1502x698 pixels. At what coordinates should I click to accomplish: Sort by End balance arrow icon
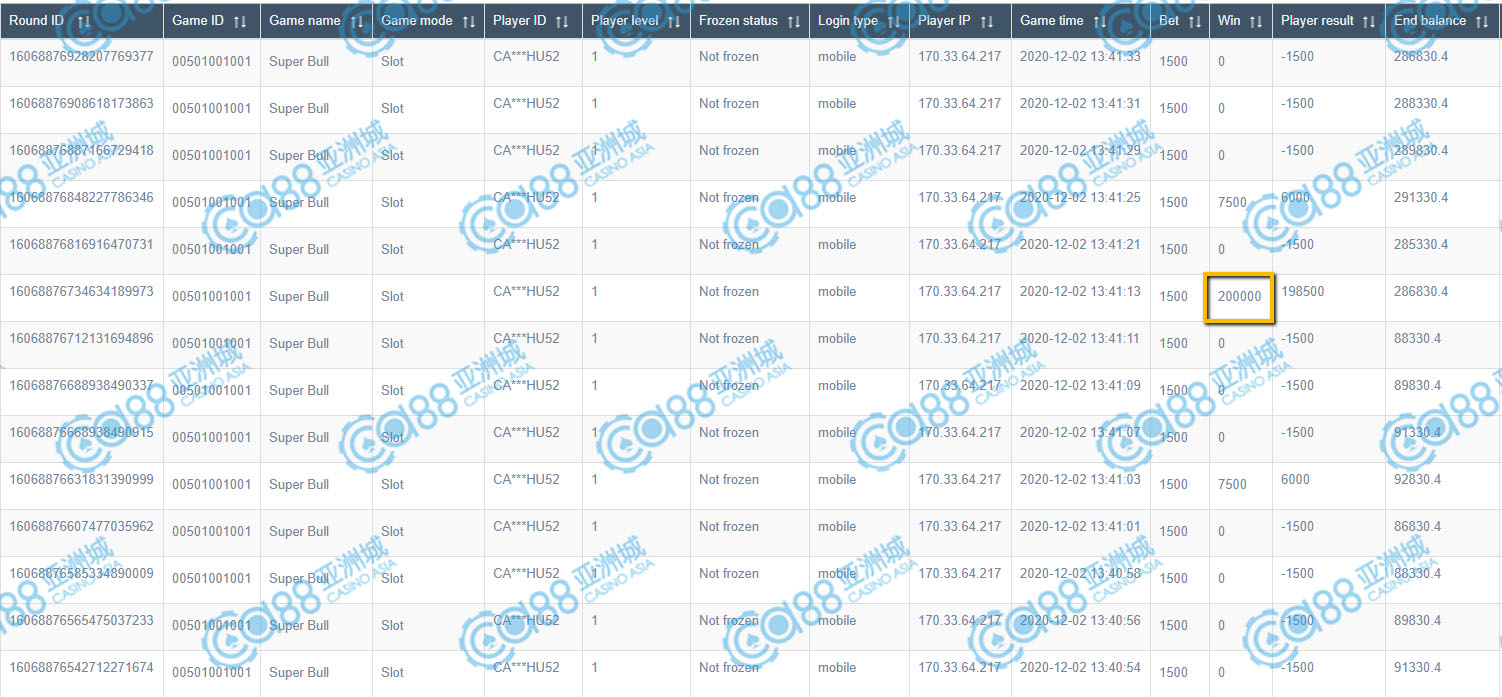(1482, 21)
